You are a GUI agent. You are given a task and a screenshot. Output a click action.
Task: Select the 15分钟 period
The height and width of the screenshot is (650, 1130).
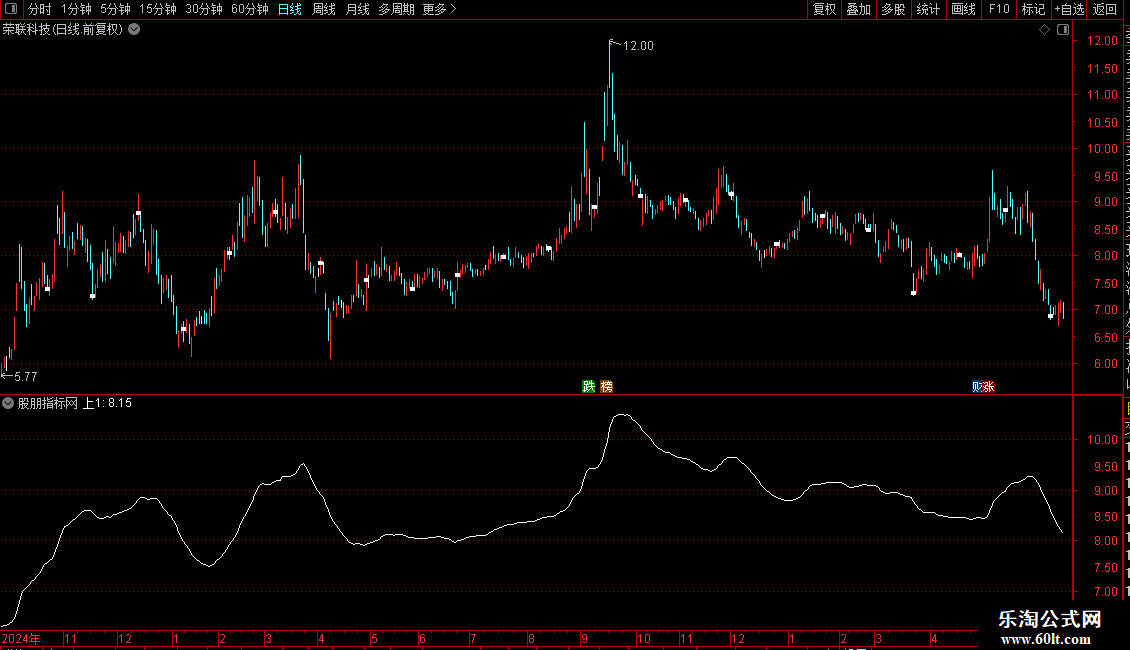click(158, 9)
